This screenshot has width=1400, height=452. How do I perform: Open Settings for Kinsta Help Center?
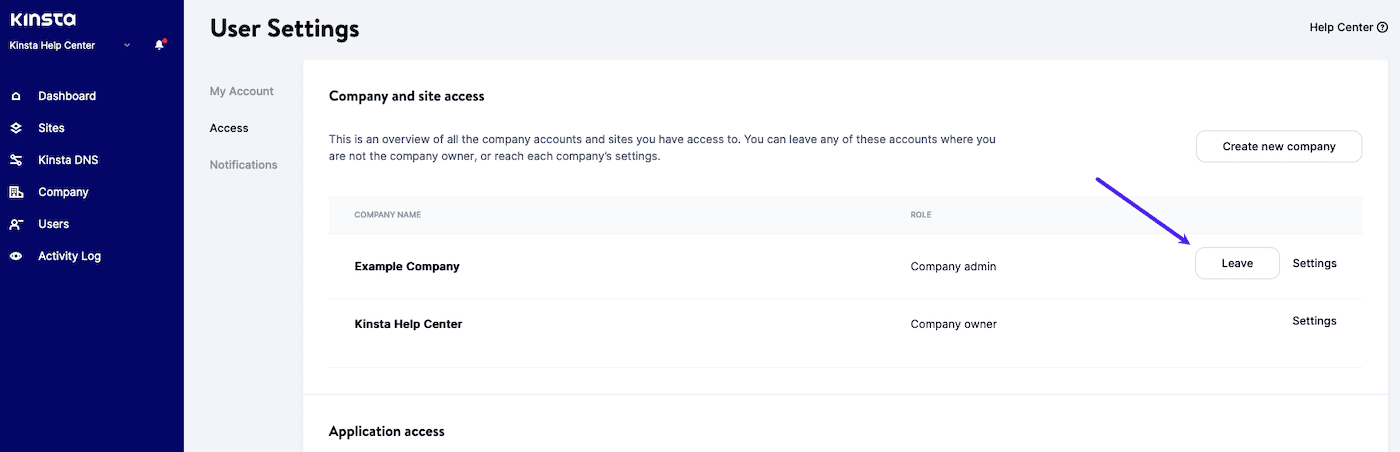(1314, 321)
